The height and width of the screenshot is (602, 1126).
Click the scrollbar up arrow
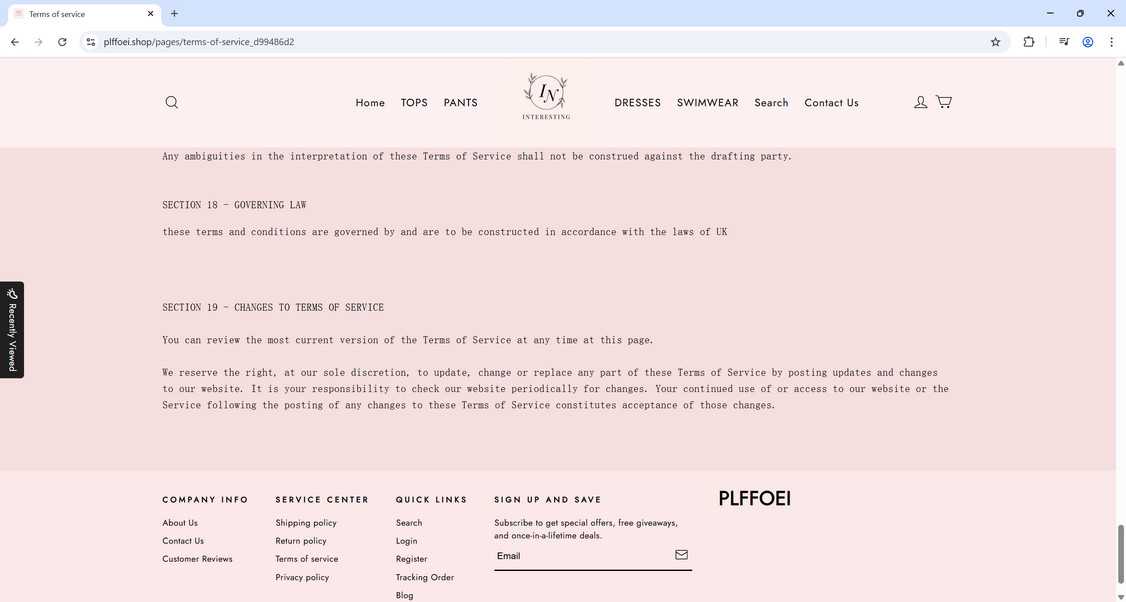point(1120,63)
